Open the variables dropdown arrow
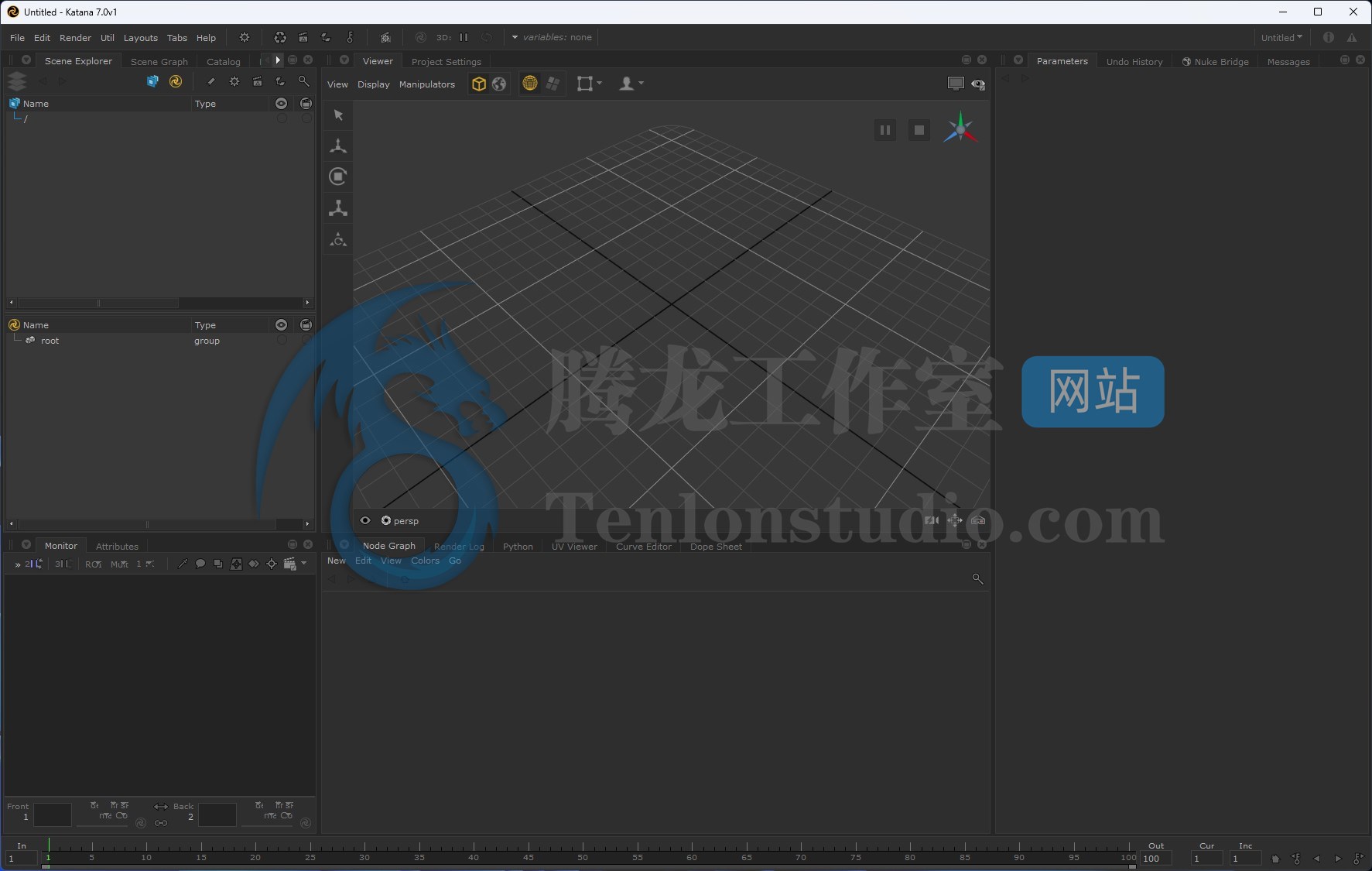This screenshot has width=1372, height=871. tap(515, 37)
